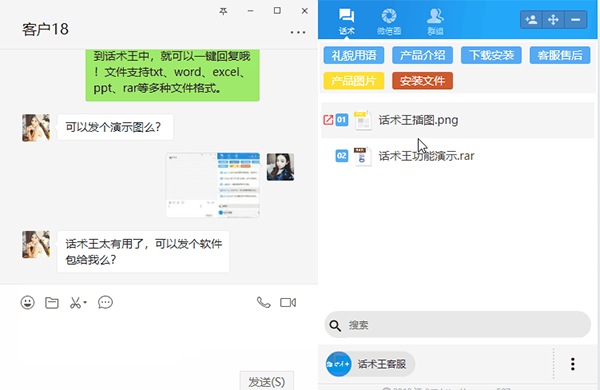The width and height of the screenshot is (600, 390).
Task: Select the scissors screenshot tool
Action: 75,303
